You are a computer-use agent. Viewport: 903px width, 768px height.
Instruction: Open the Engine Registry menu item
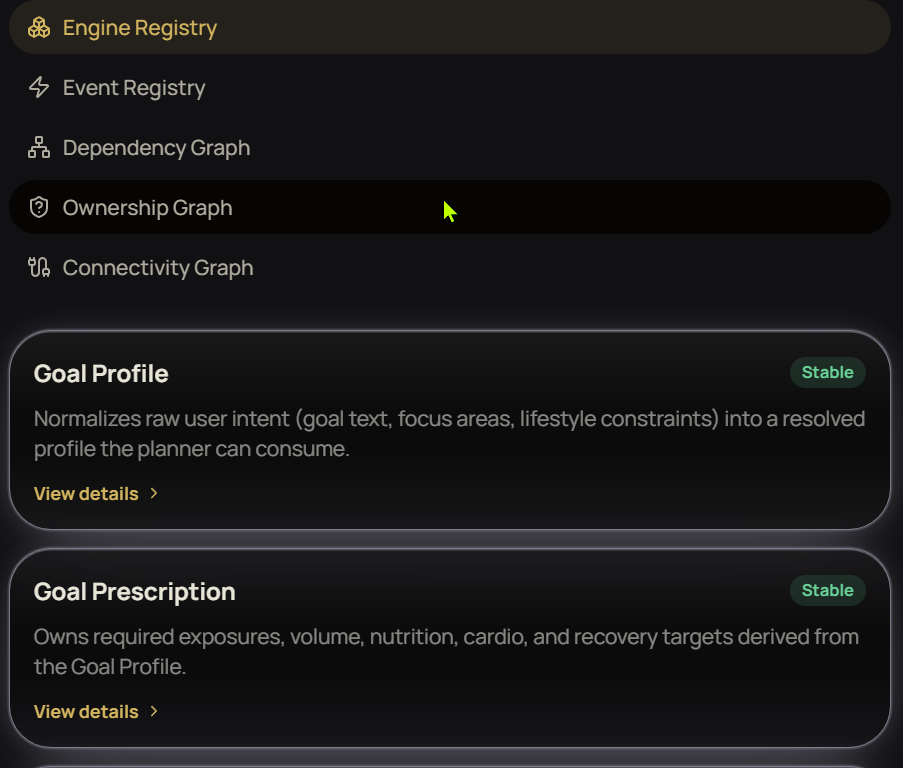click(450, 28)
